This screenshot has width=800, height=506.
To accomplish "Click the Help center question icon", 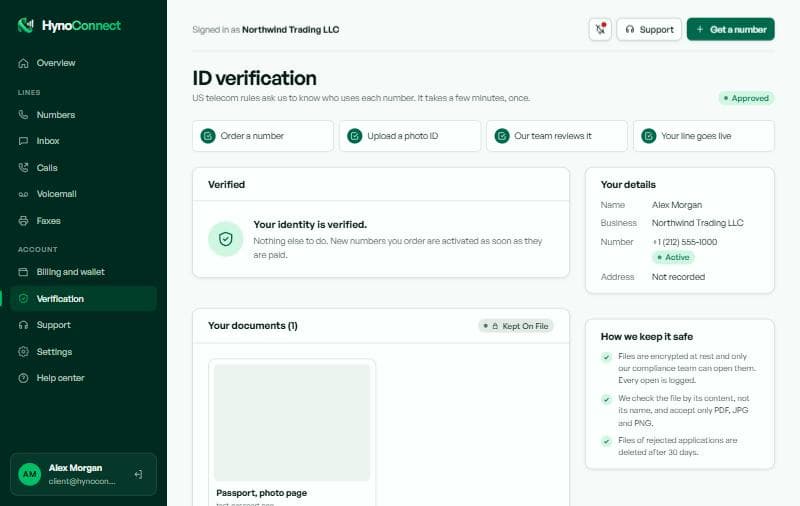I will (23, 378).
